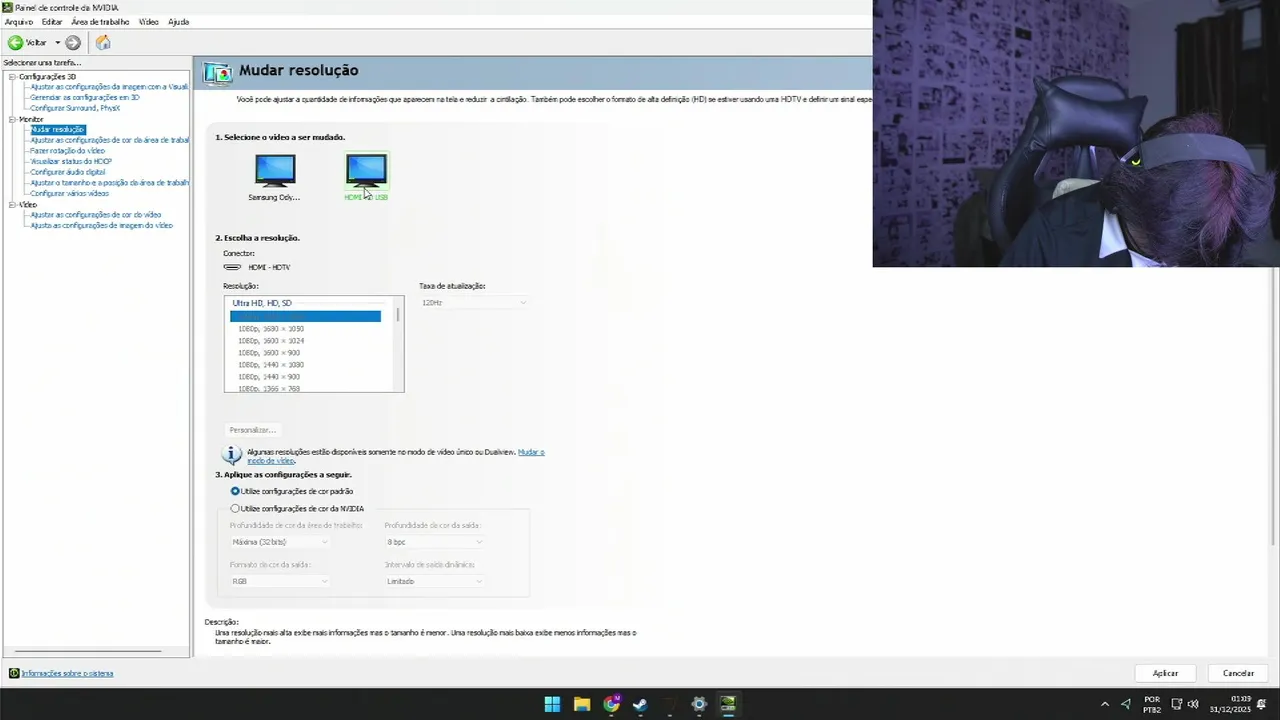
Task: Open the Limitado dynamic range dropdown
Action: (x=434, y=581)
